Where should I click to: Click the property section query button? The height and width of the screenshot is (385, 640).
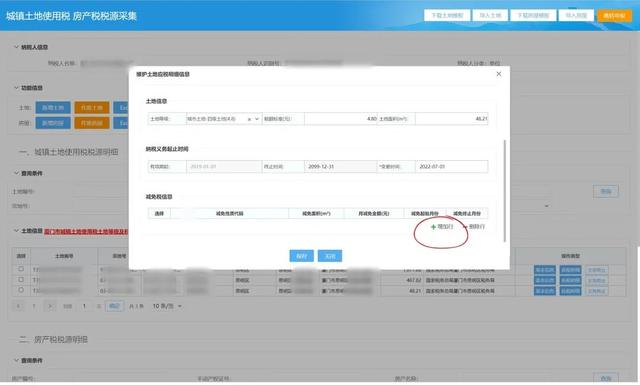tap(606, 378)
